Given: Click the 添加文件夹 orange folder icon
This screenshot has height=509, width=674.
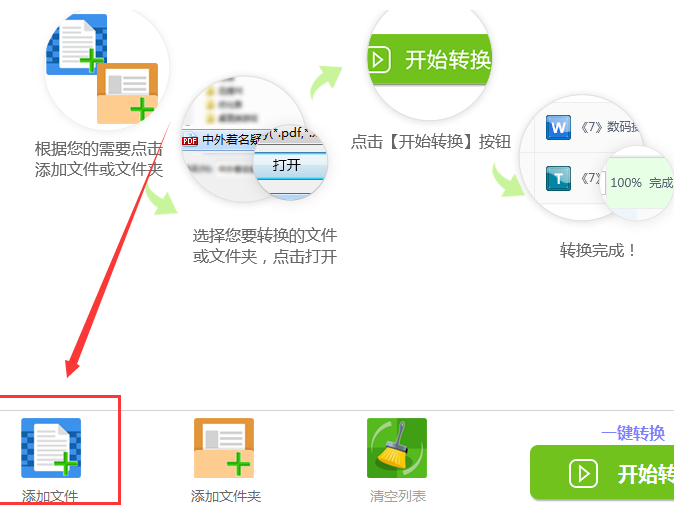Looking at the screenshot, I should point(224,448).
